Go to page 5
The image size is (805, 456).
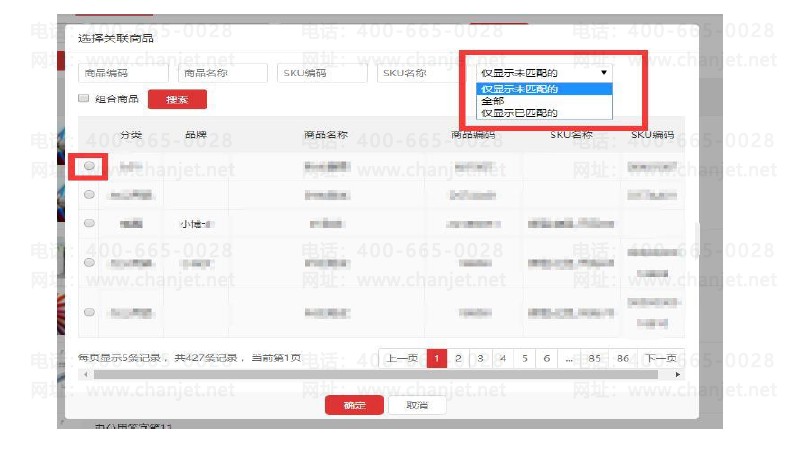(x=525, y=358)
